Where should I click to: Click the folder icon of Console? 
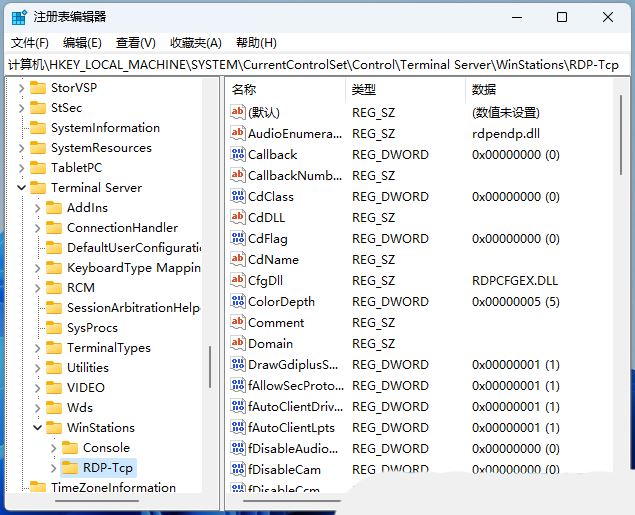[x=70, y=448]
